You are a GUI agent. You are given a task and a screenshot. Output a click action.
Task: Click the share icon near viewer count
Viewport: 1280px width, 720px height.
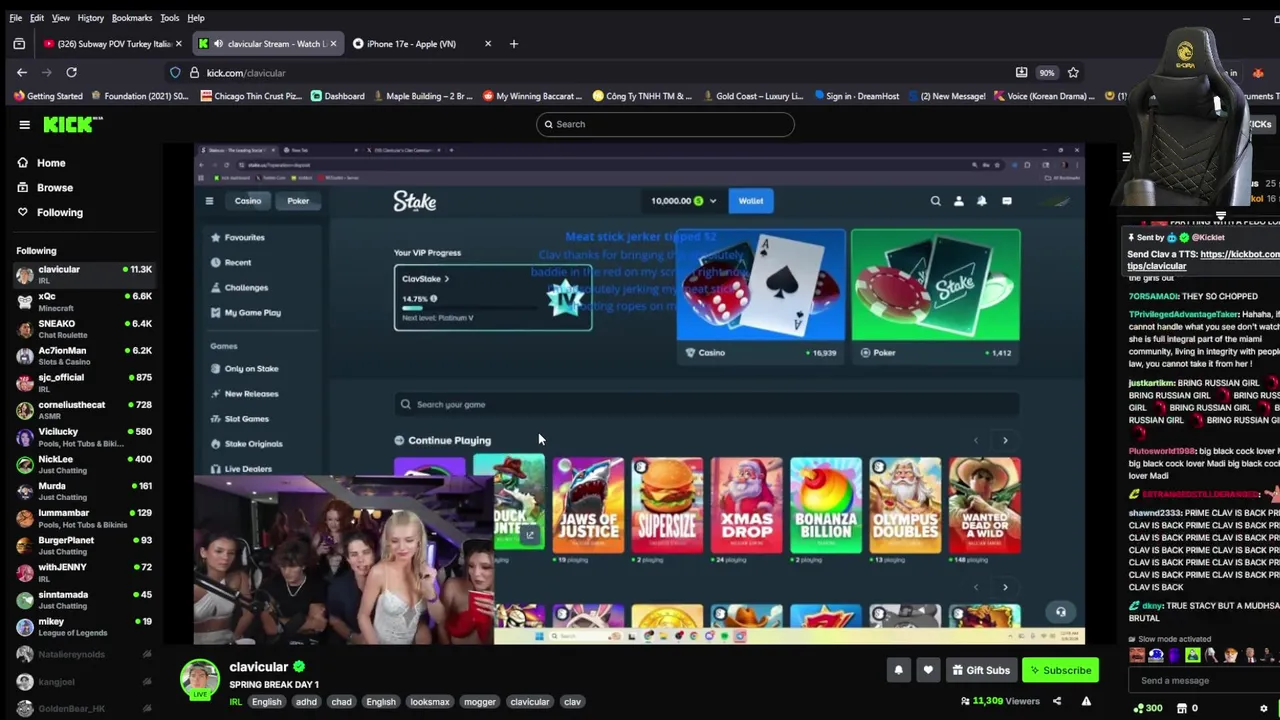(x=1057, y=701)
